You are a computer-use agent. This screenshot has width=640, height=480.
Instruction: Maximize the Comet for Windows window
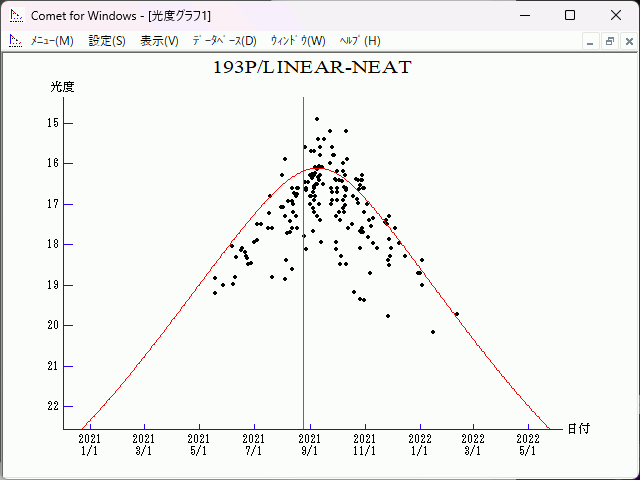[570, 16]
